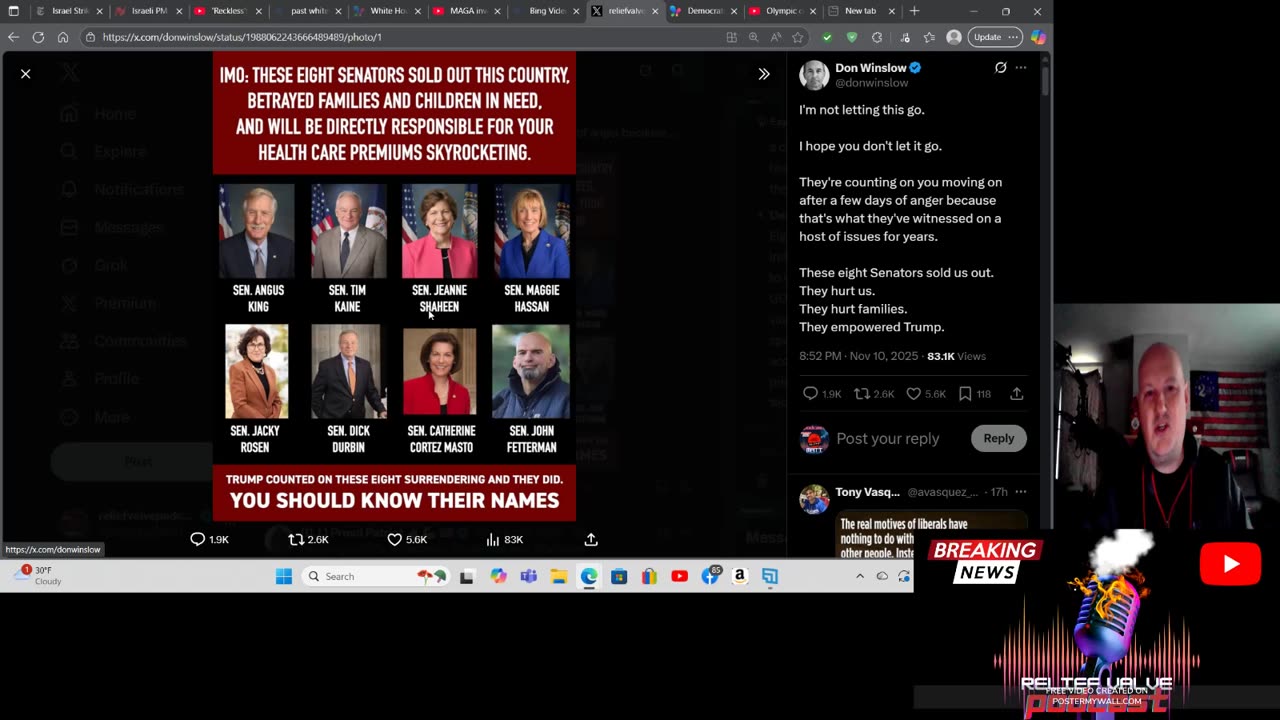Click the address bar URL
The width and height of the screenshot is (1280, 720).
(x=242, y=37)
